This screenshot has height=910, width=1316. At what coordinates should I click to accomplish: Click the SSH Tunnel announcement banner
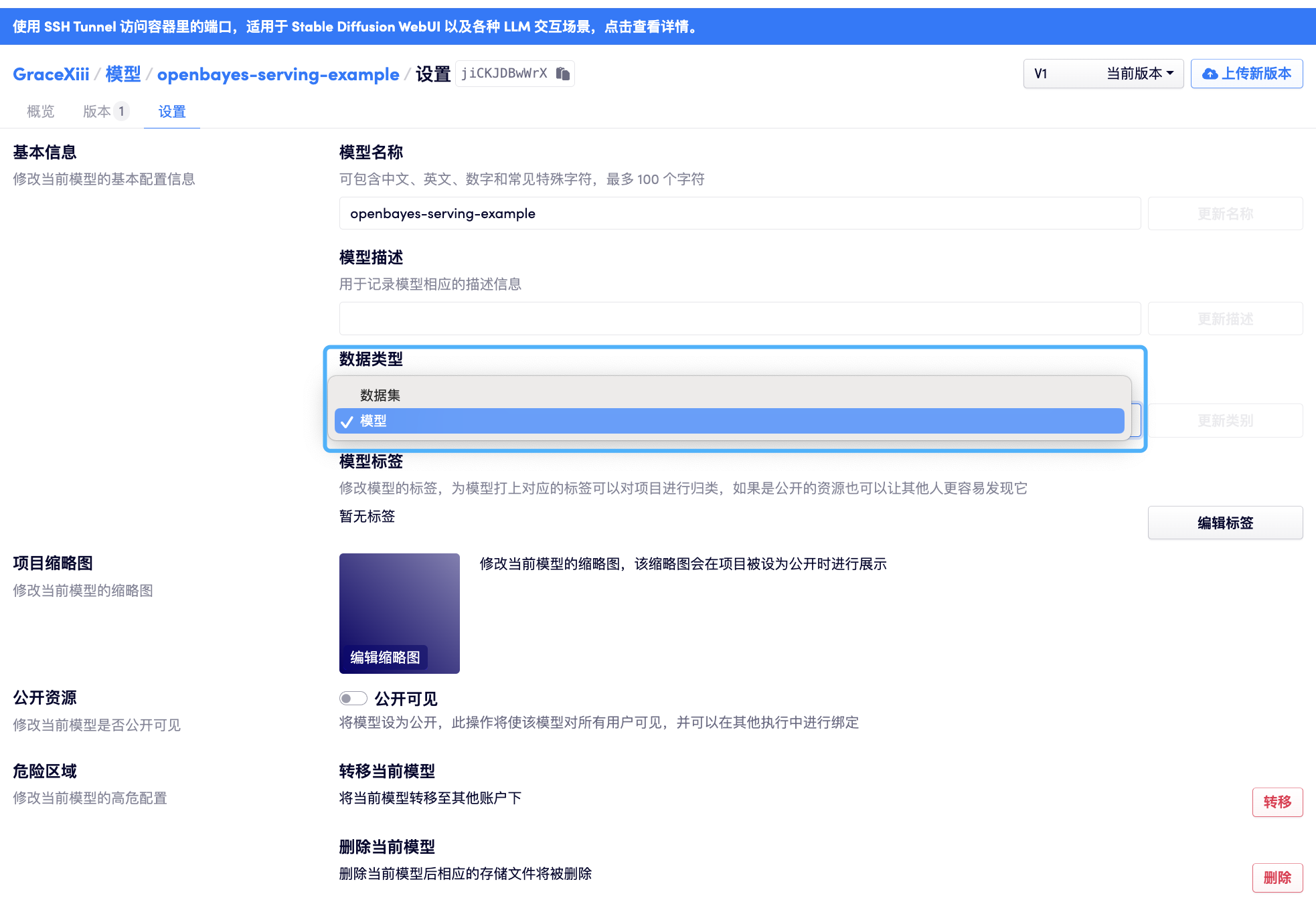tap(355, 27)
